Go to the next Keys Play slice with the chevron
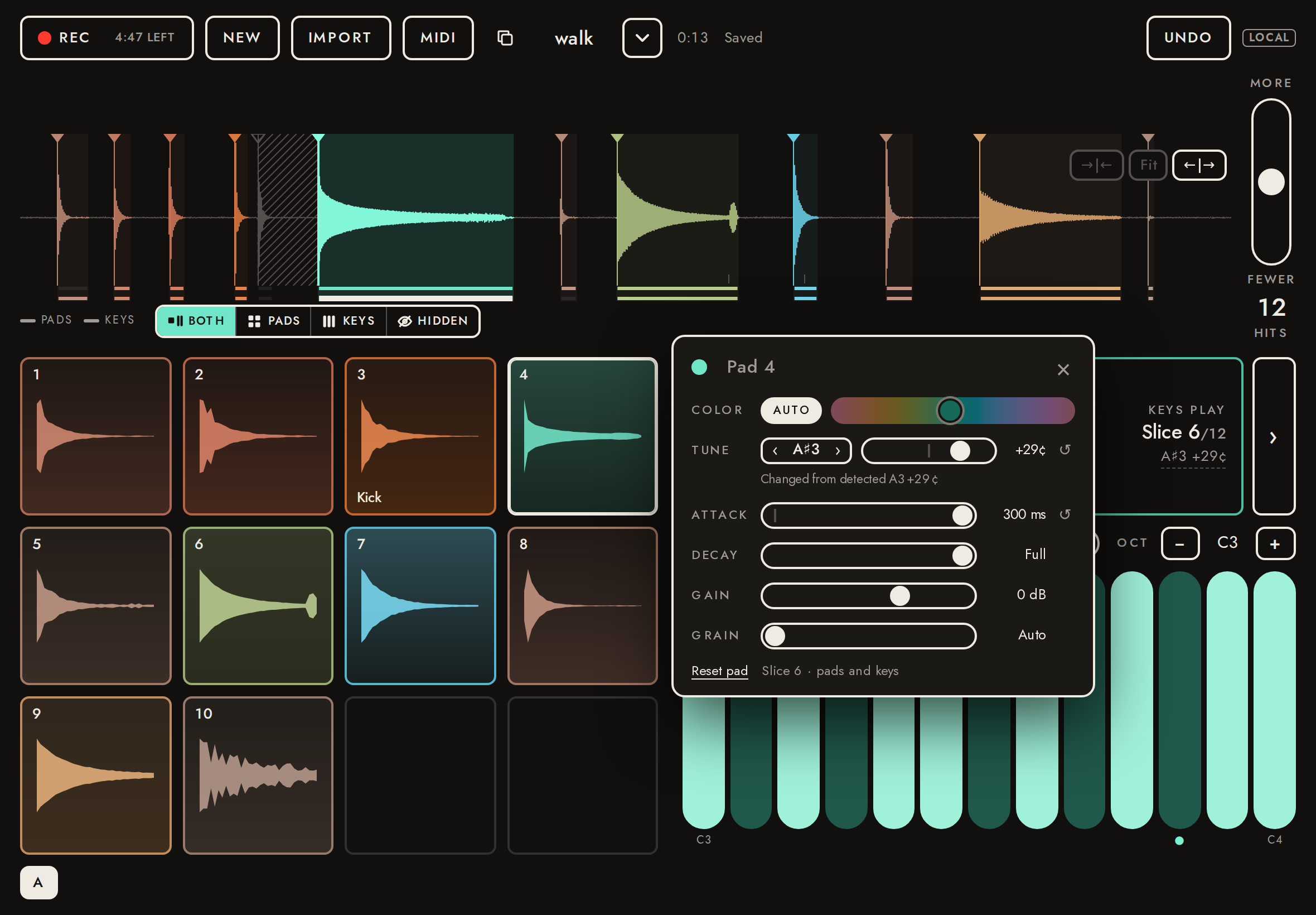Image resolution: width=1316 pixels, height=915 pixels. [1273, 437]
